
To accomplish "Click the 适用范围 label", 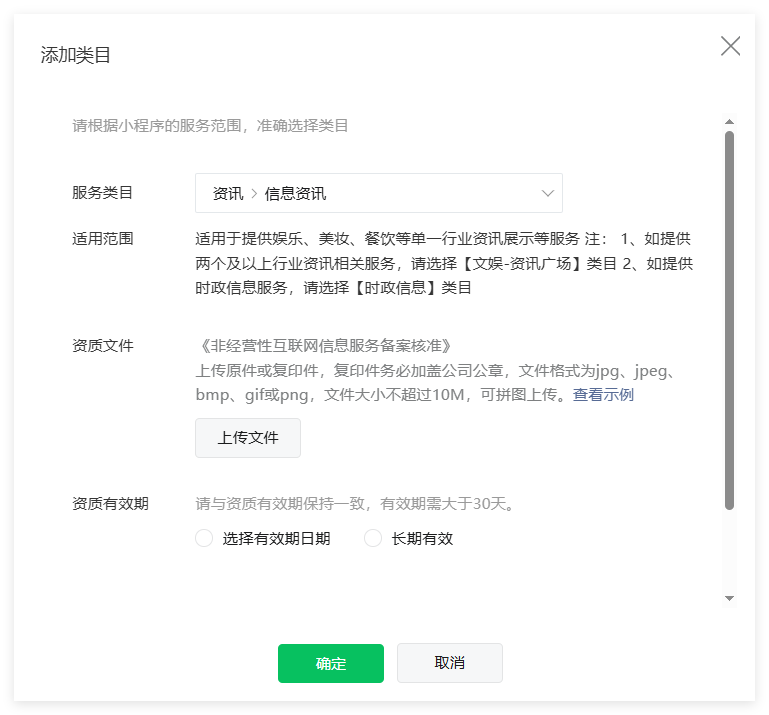I will (x=103, y=239).
